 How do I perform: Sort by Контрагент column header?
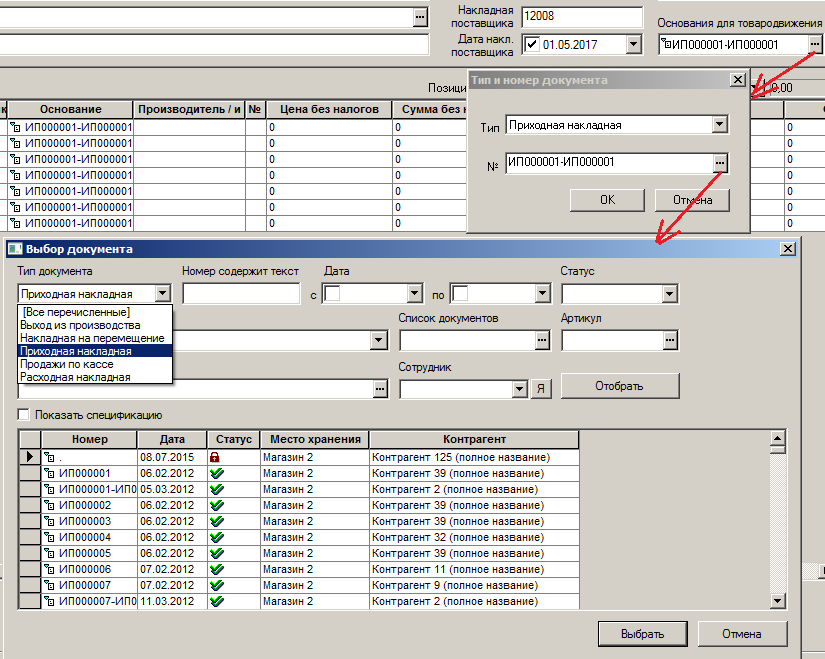coord(474,439)
